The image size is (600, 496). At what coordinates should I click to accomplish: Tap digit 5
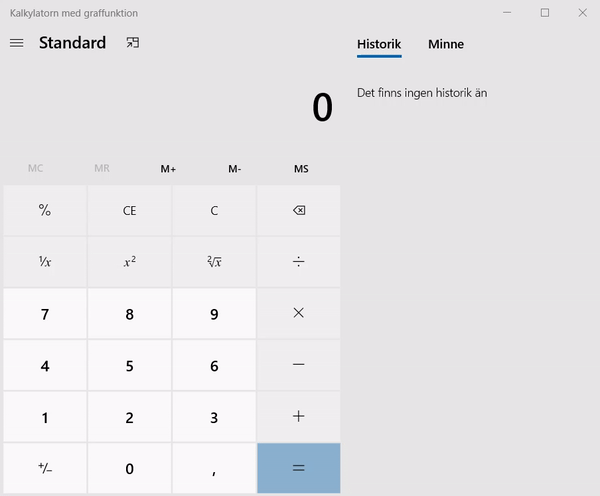[130, 365]
